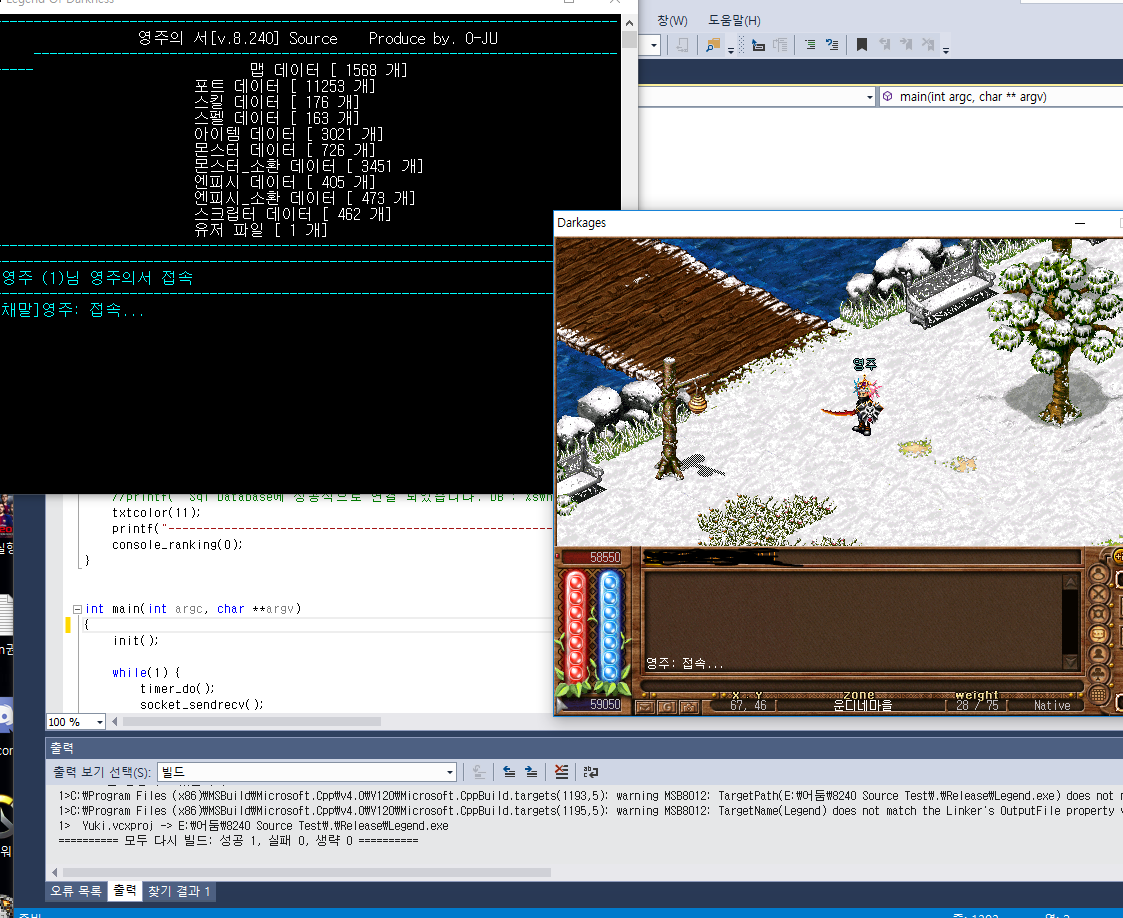Select the 출력 output tab
This screenshot has width=1123, height=918.
click(125, 891)
